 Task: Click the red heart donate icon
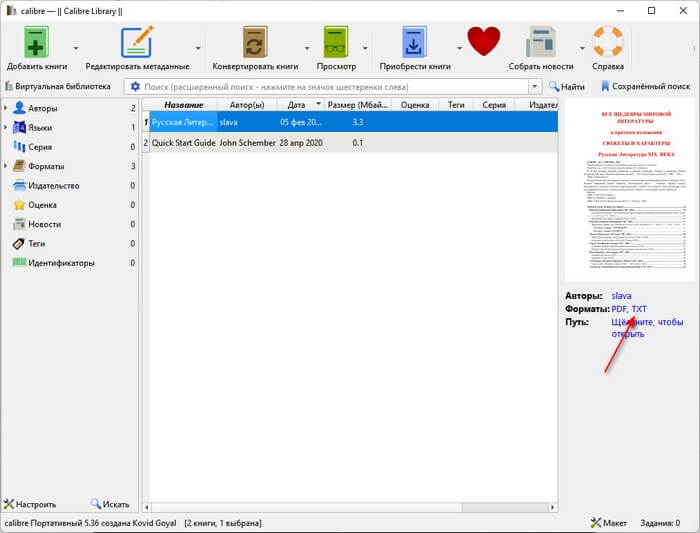(x=484, y=41)
